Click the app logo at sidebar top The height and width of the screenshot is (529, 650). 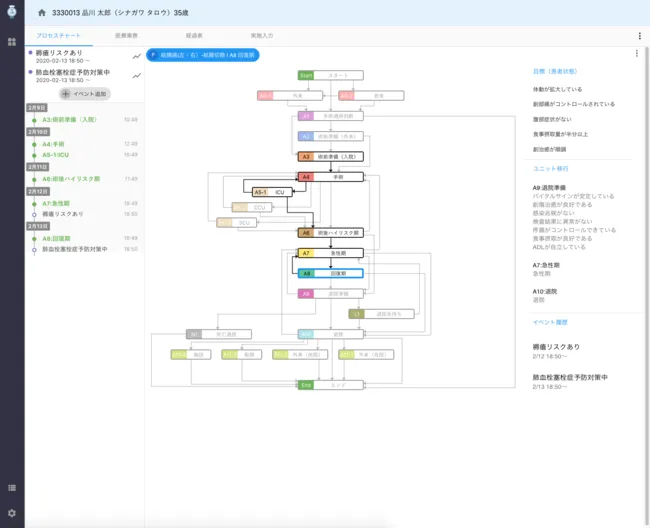coord(11,13)
